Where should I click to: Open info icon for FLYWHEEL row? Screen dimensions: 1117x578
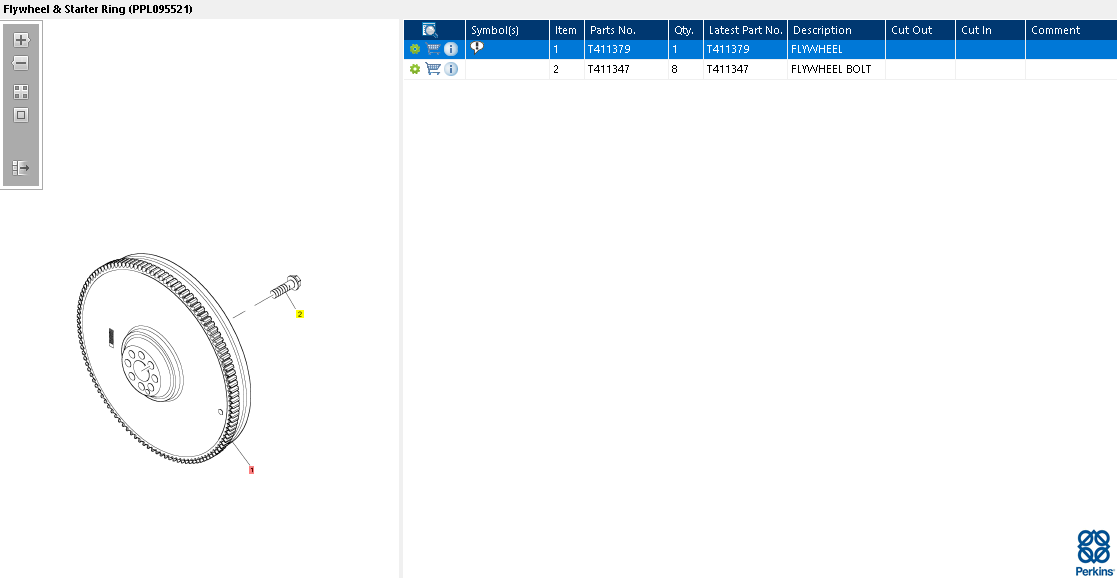451,49
